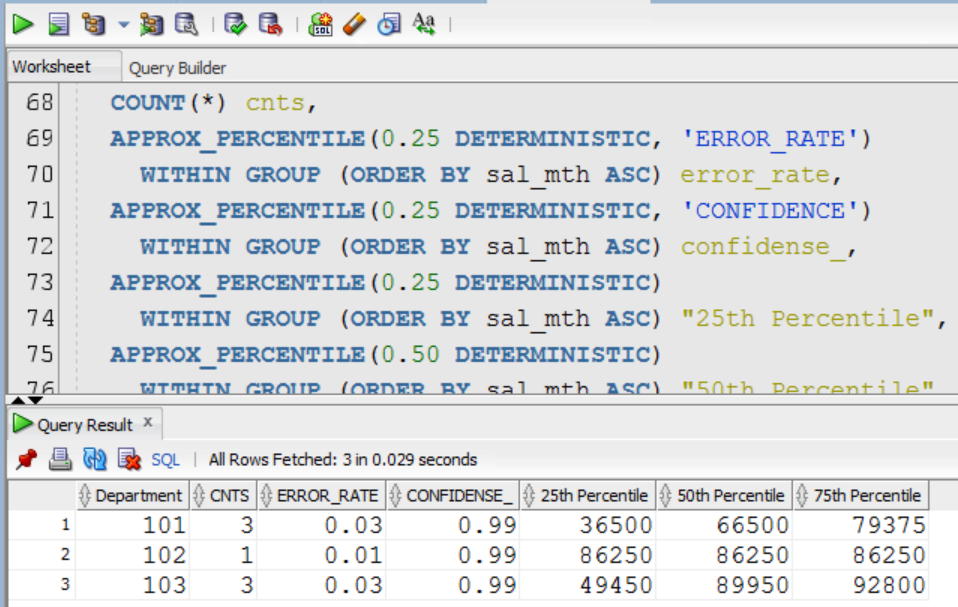Sort by the Department column header
The image size is (958, 607).
click(133, 495)
